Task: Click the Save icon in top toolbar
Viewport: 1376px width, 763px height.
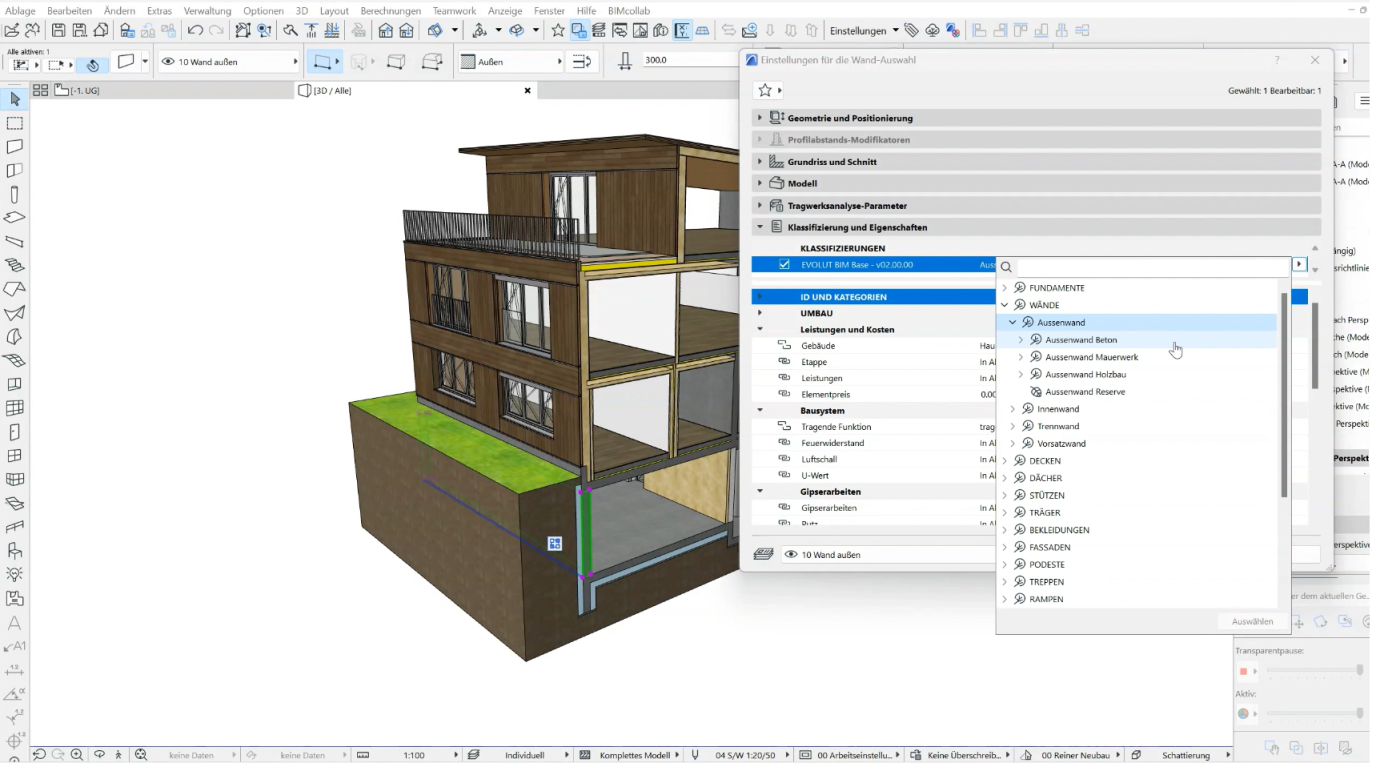Action: click(59, 31)
